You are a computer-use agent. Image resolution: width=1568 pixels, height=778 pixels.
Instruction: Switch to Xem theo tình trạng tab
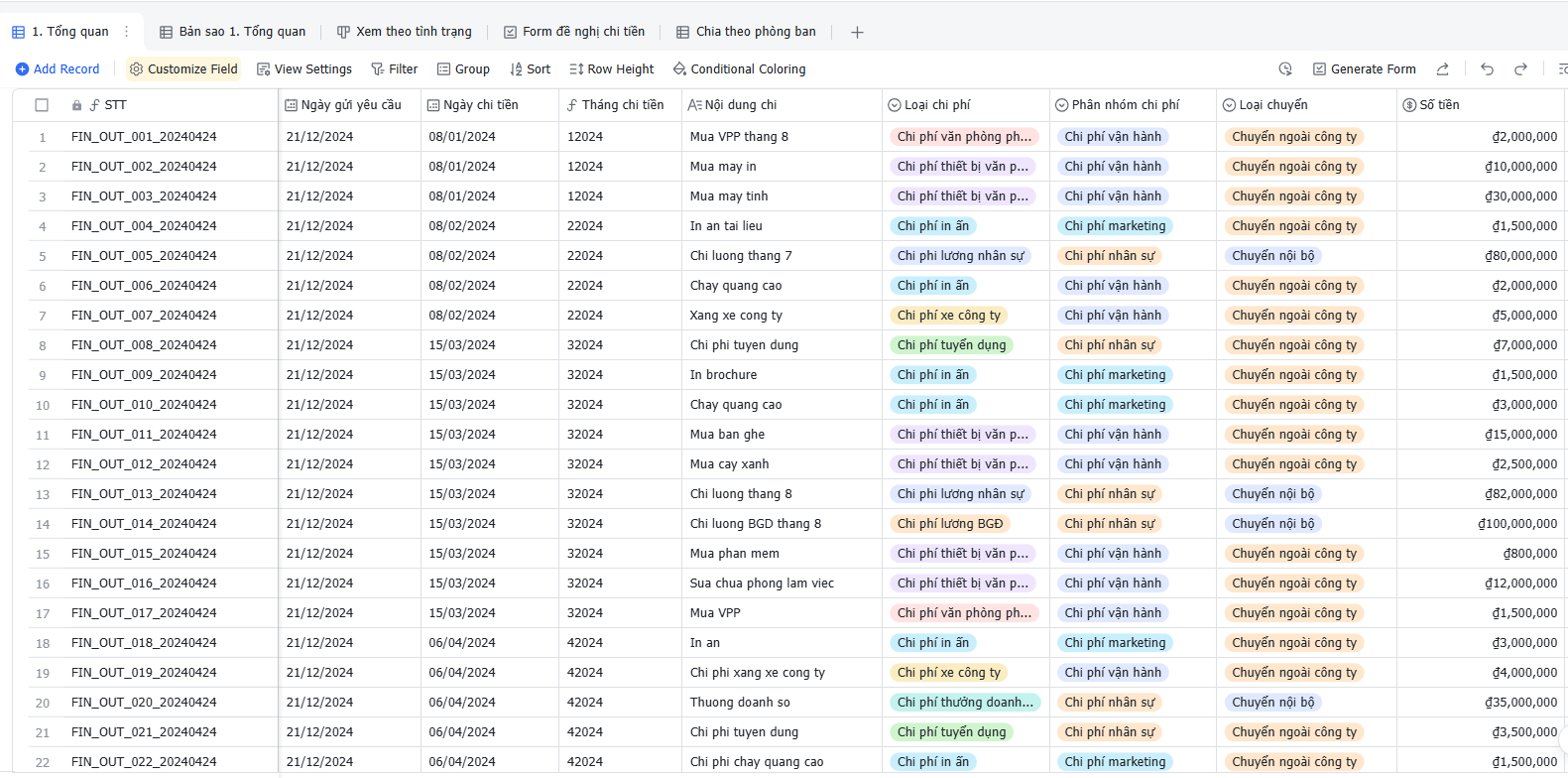pyautogui.click(x=404, y=32)
